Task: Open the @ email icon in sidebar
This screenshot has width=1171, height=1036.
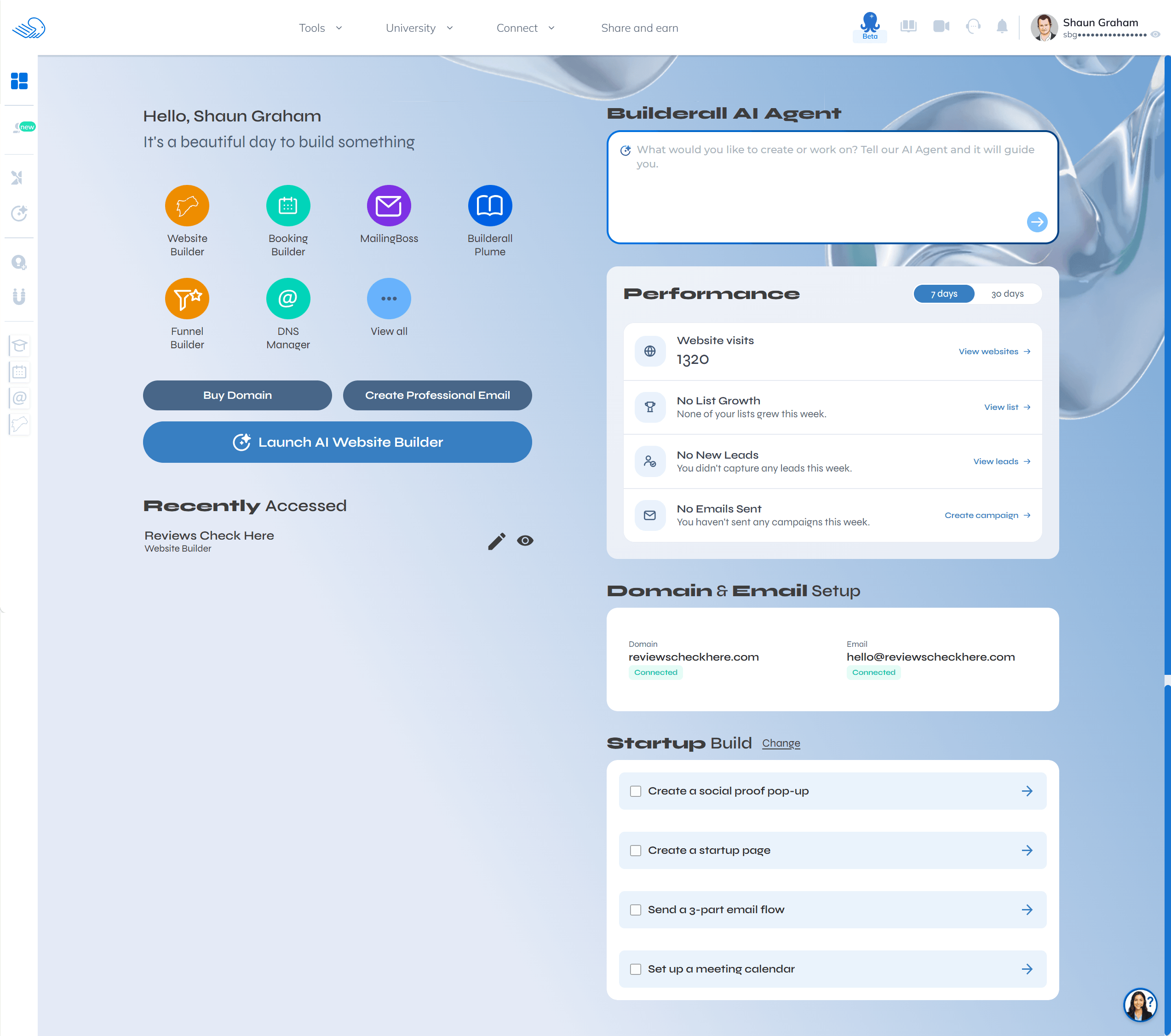Action: pos(19,398)
